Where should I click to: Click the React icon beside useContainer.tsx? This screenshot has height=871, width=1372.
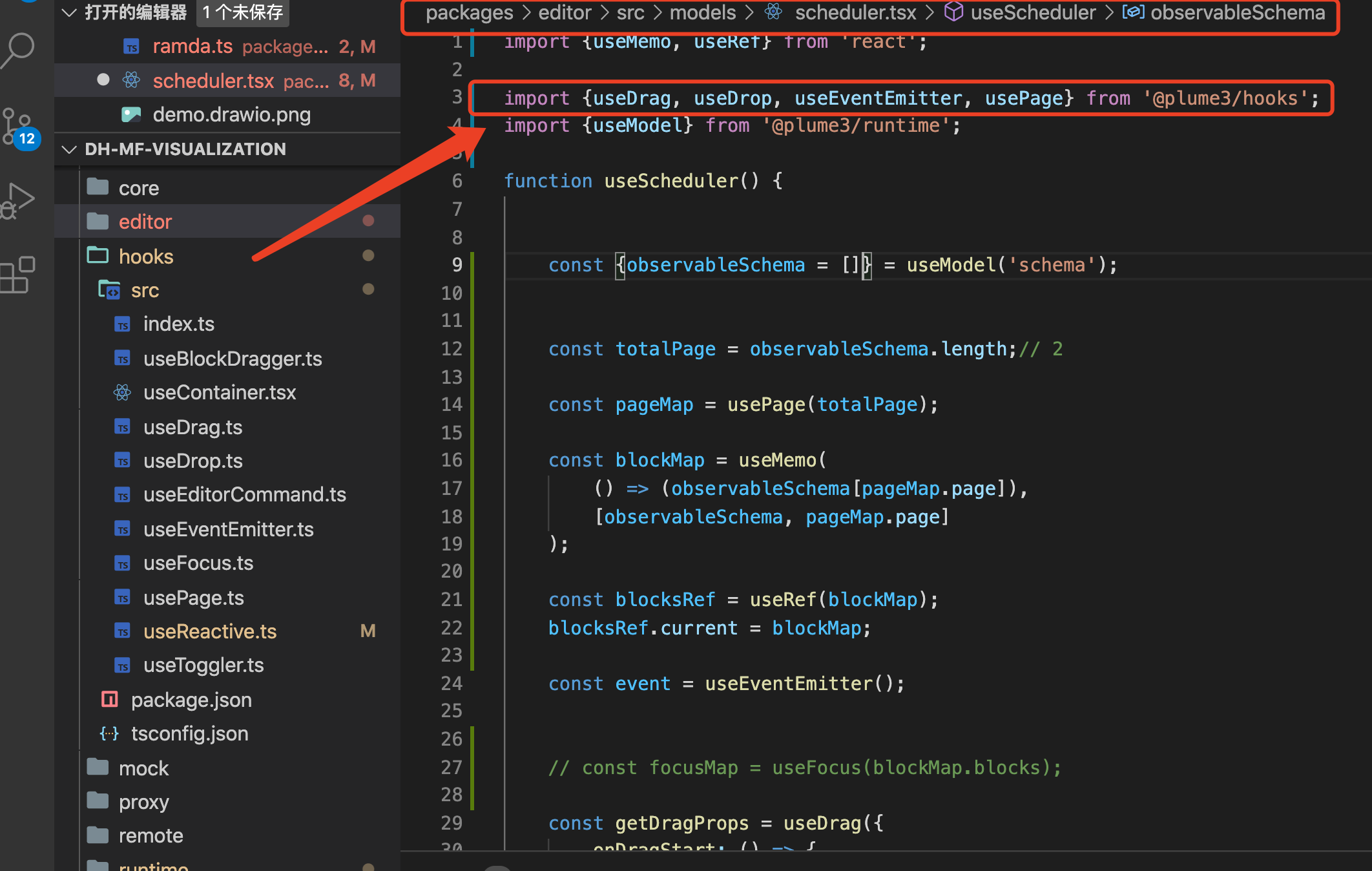122,392
